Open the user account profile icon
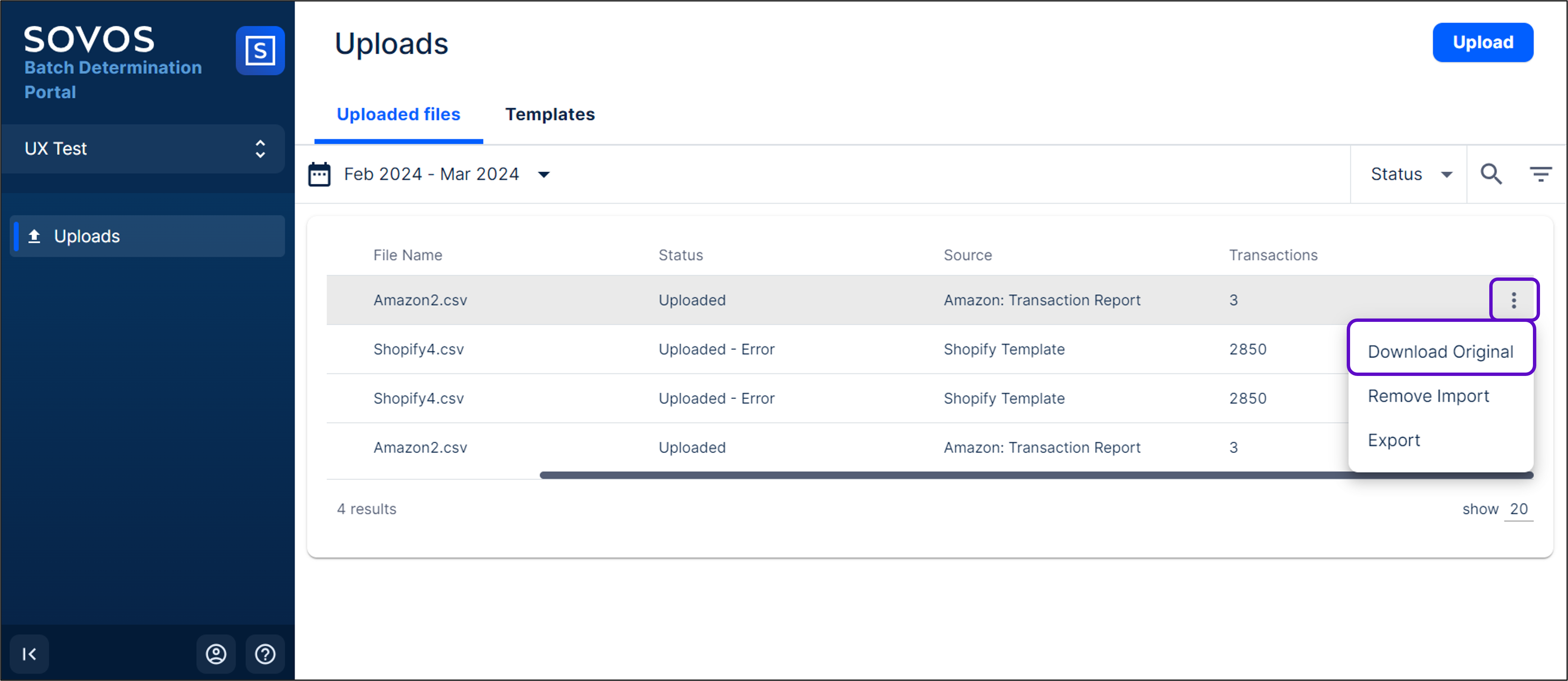 point(216,654)
